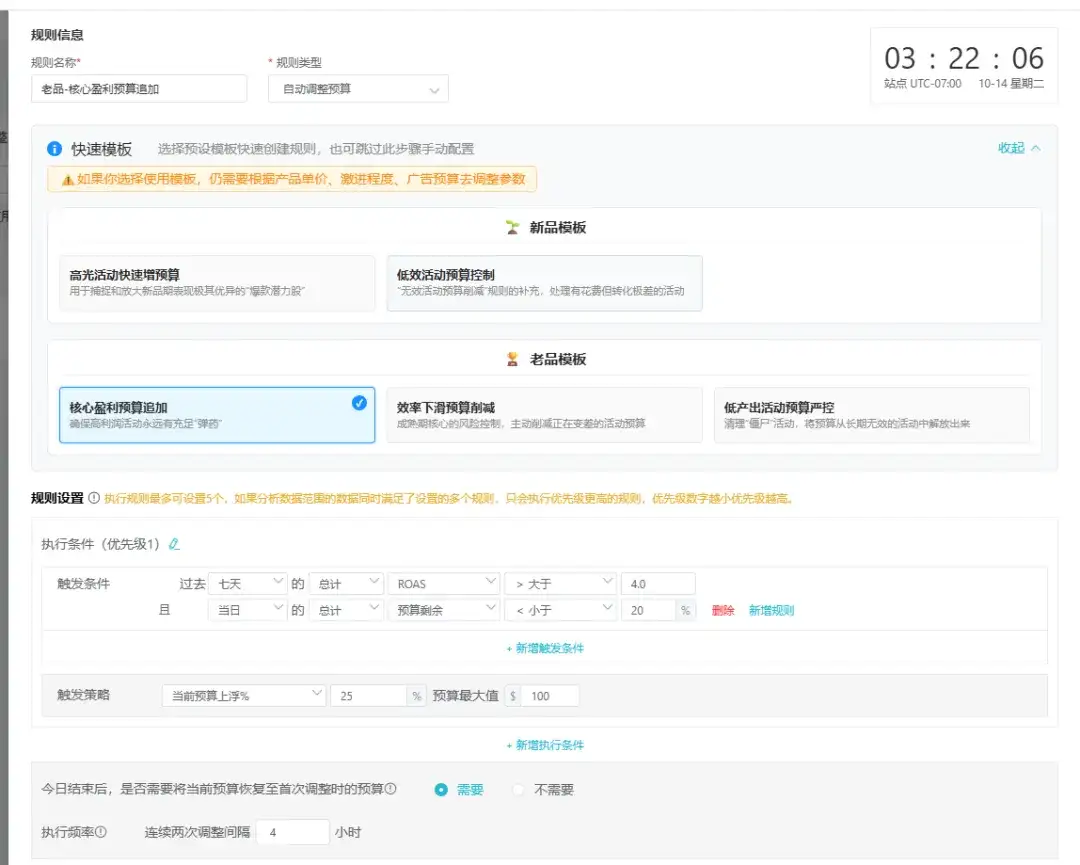Toggle the checkmark on 核心盈利预算追加 card
The image size is (1080, 865).
359,403
